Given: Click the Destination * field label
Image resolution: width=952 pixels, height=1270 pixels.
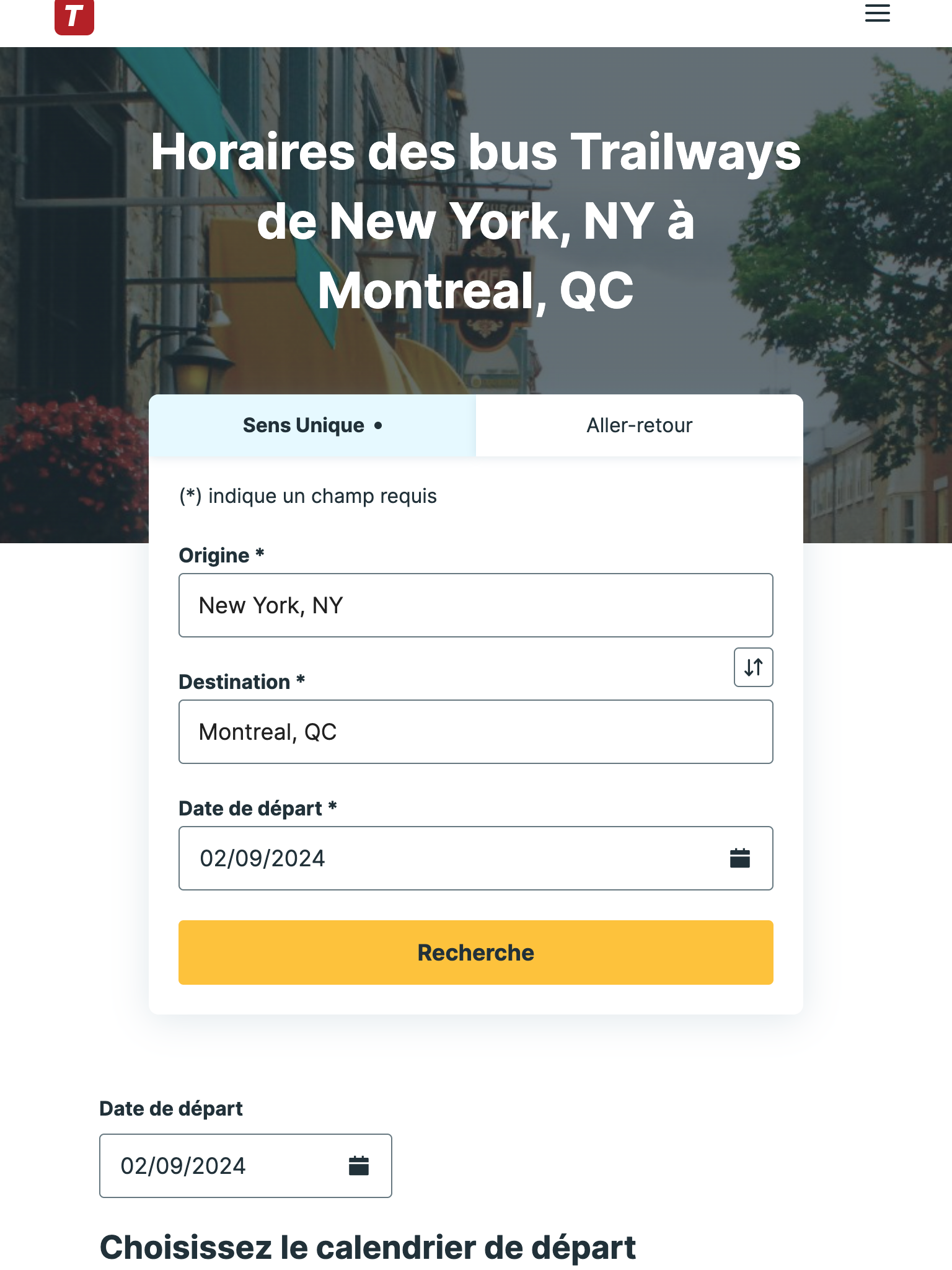Looking at the screenshot, I should tap(242, 682).
